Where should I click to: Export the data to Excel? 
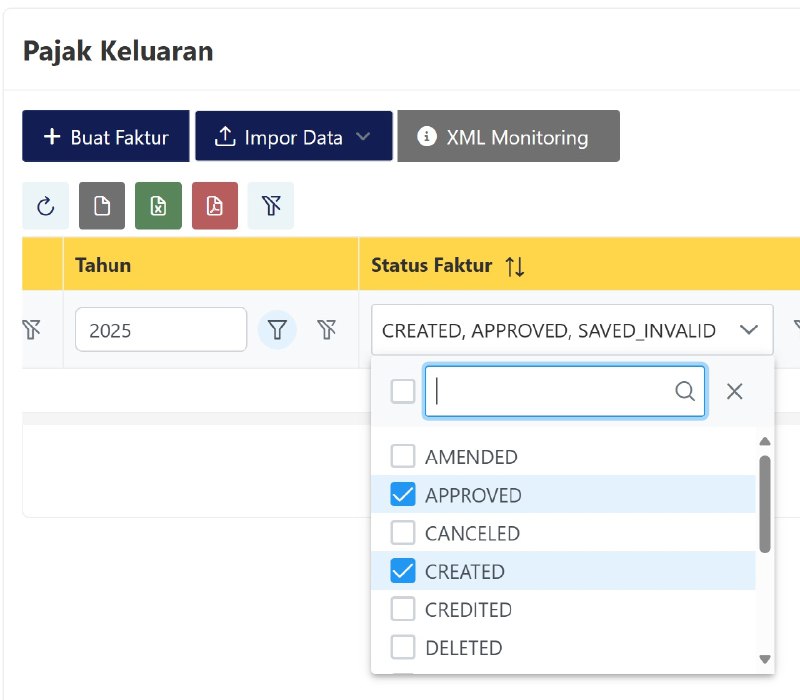(158, 205)
